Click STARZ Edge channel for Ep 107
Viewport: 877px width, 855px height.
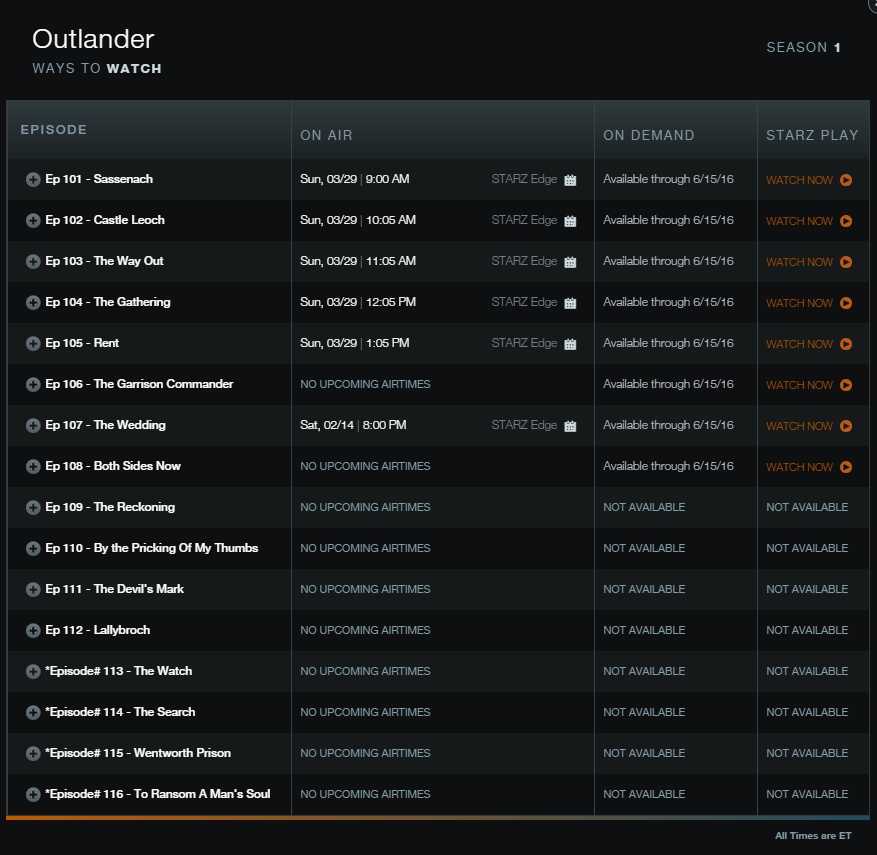coord(524,425)
